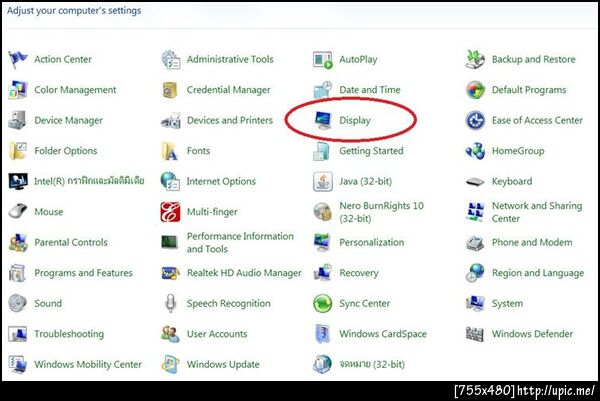Click the Mouse icon
Screen dimensions: 600x401
tap(18, 212)
